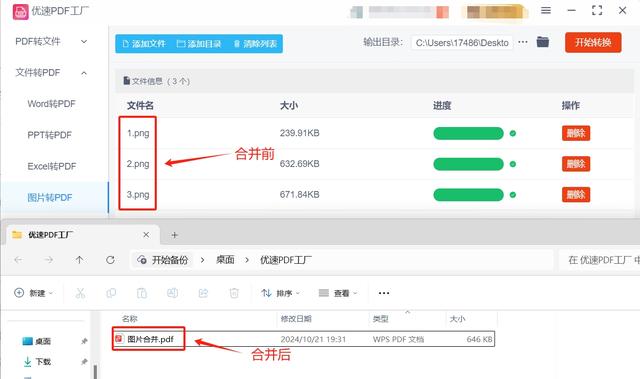Click the 开始转换 button
This screenshot has height=379, width=640.
pos(593,42)
